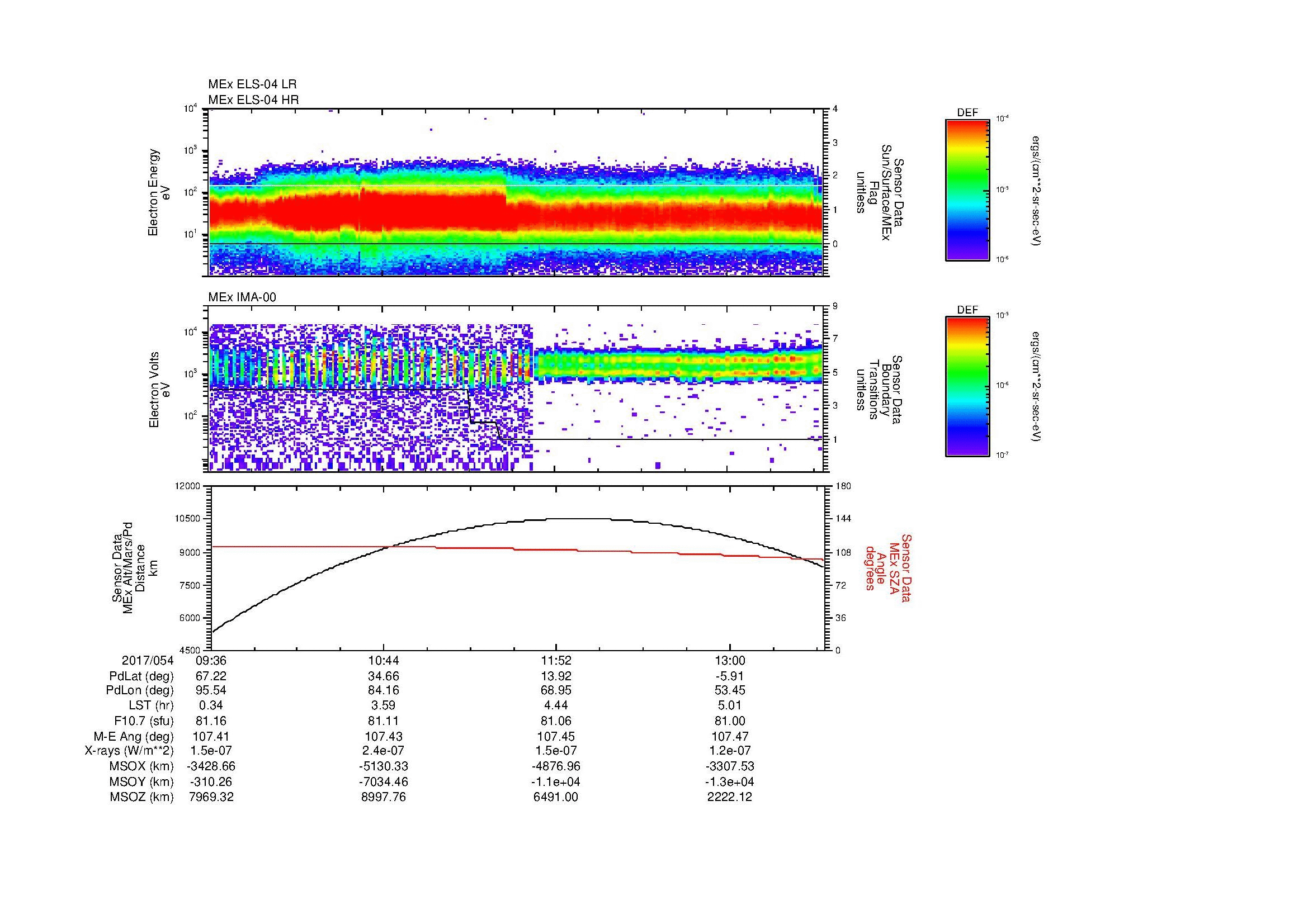Click the PdLat value -5.91
The height and width of the screenshot is (924, 1308).
click(730, 676)
